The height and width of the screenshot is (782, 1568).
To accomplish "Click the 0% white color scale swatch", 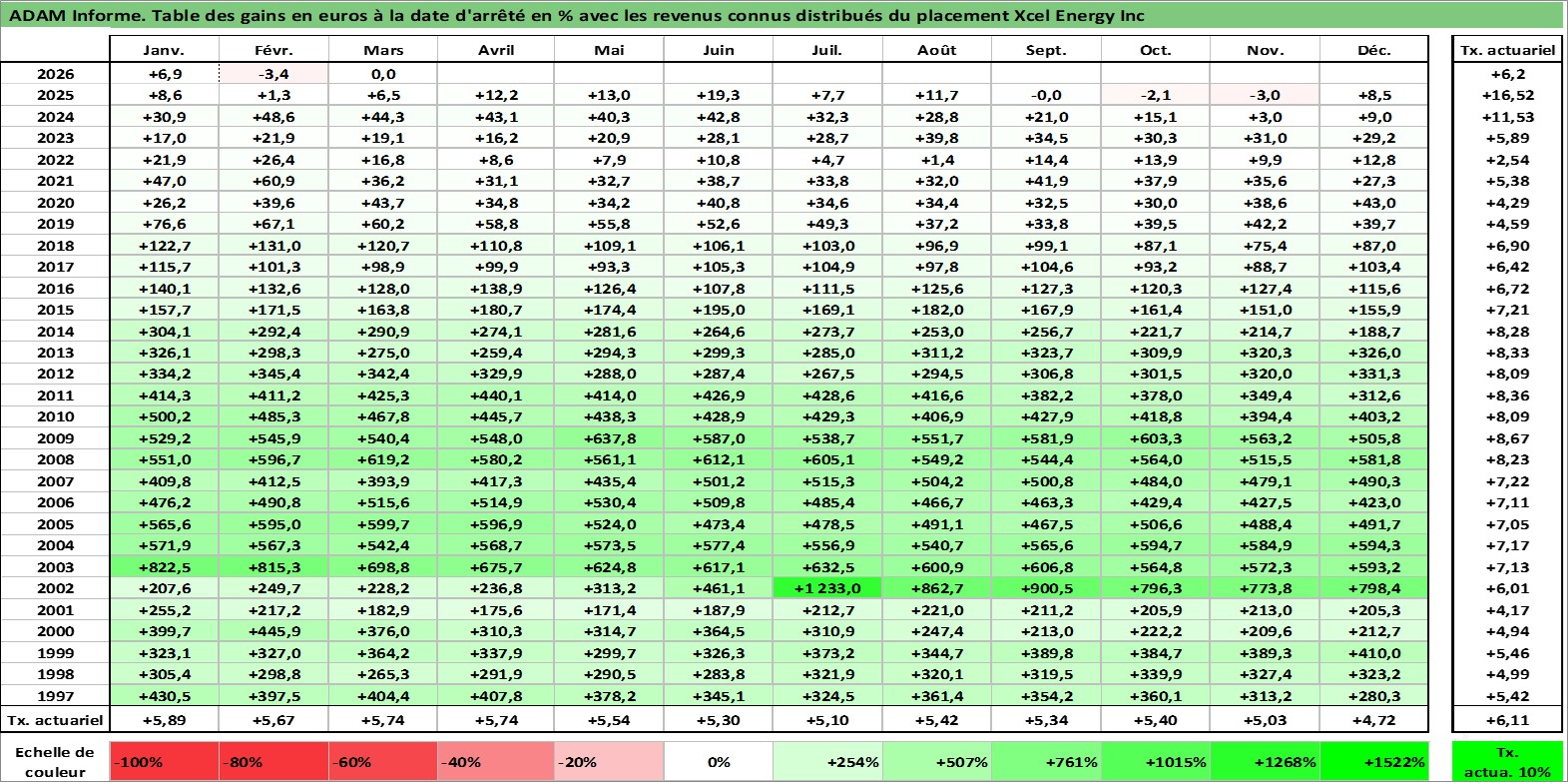I will click(x=719, y=762).
